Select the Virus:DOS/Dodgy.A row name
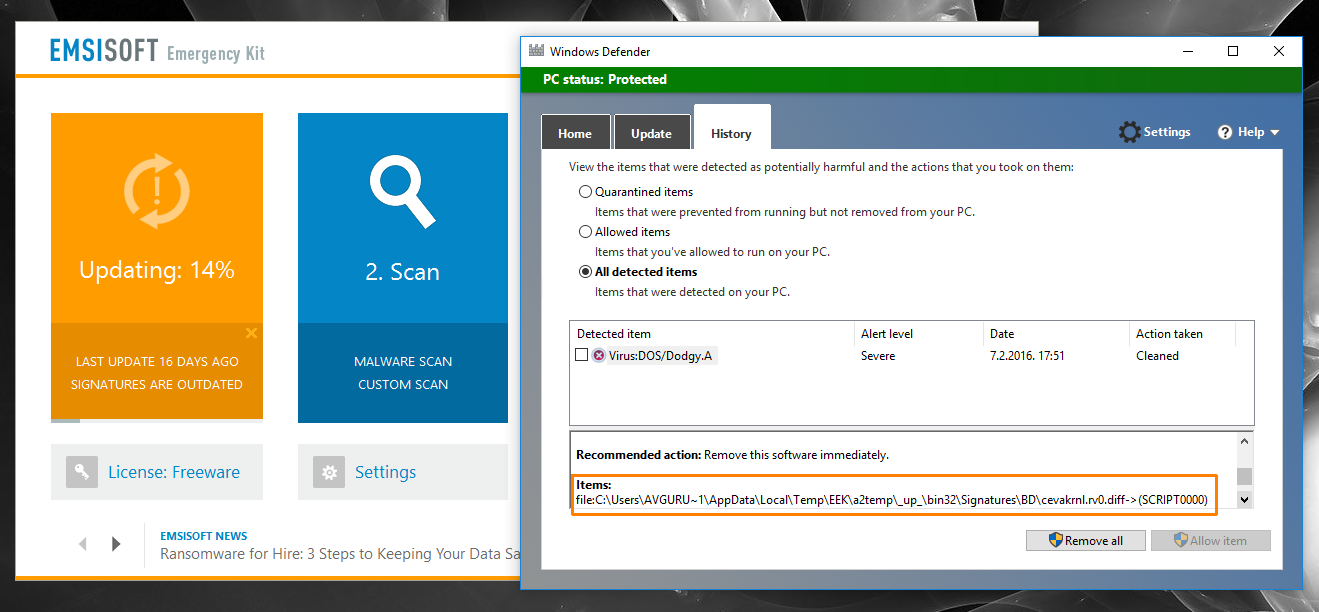The width and height of the screenshot is (1319, 612). [660, 356]
